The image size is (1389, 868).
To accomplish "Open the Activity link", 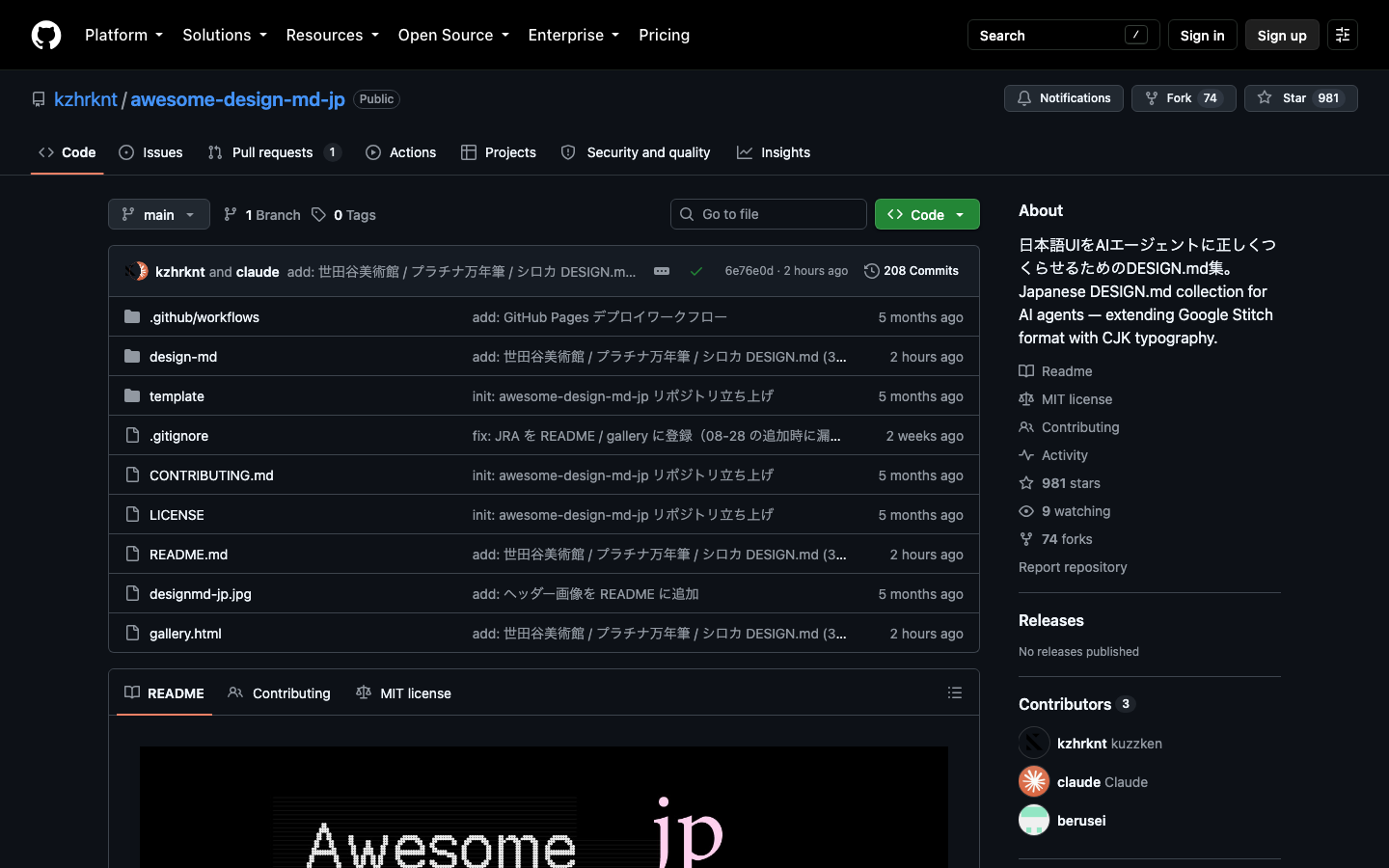I will click(1053, 455).
